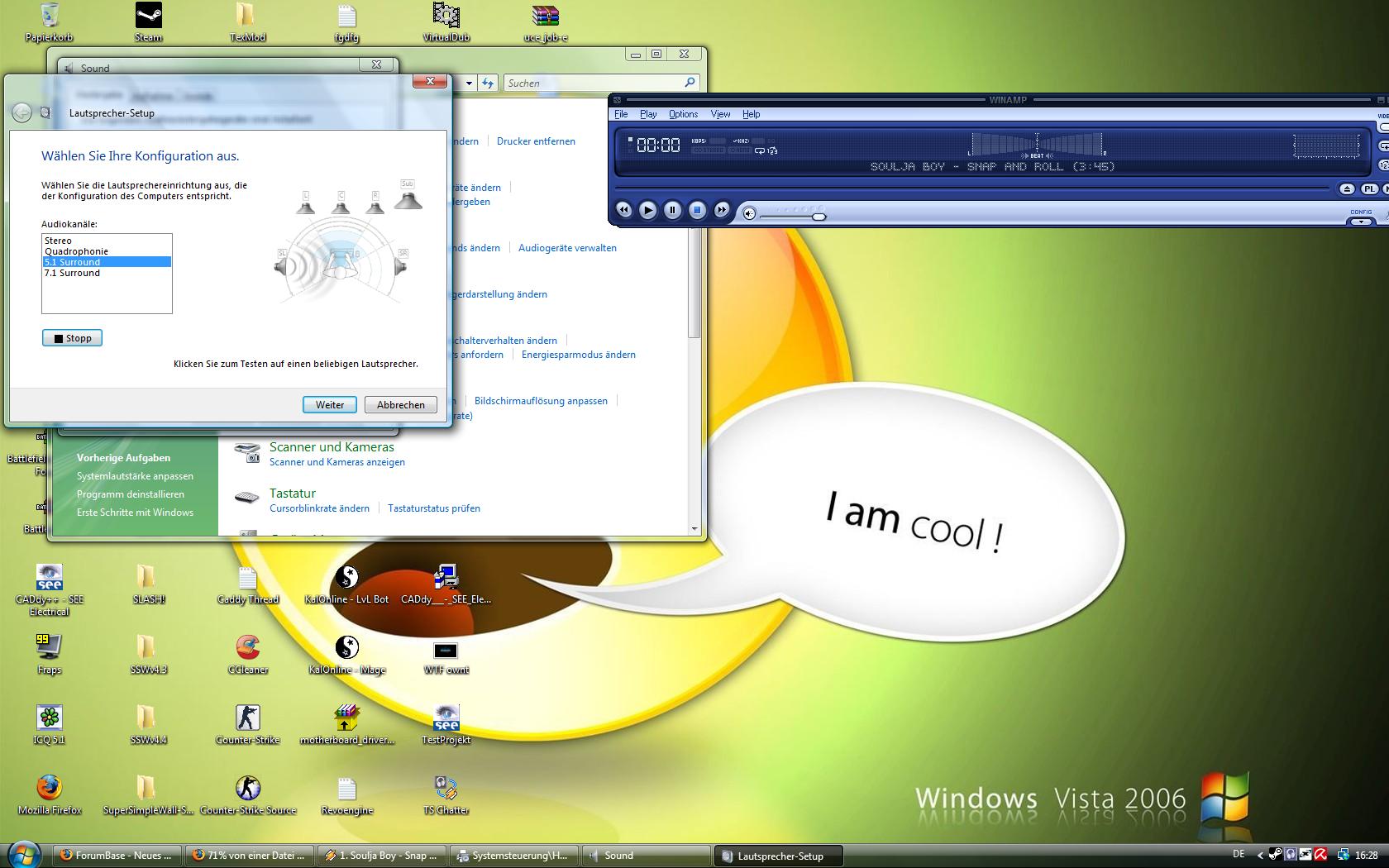Open the Windows Start menu orb
The height and width of the screenshot is (868, 1389).
(x=23, y=854)
